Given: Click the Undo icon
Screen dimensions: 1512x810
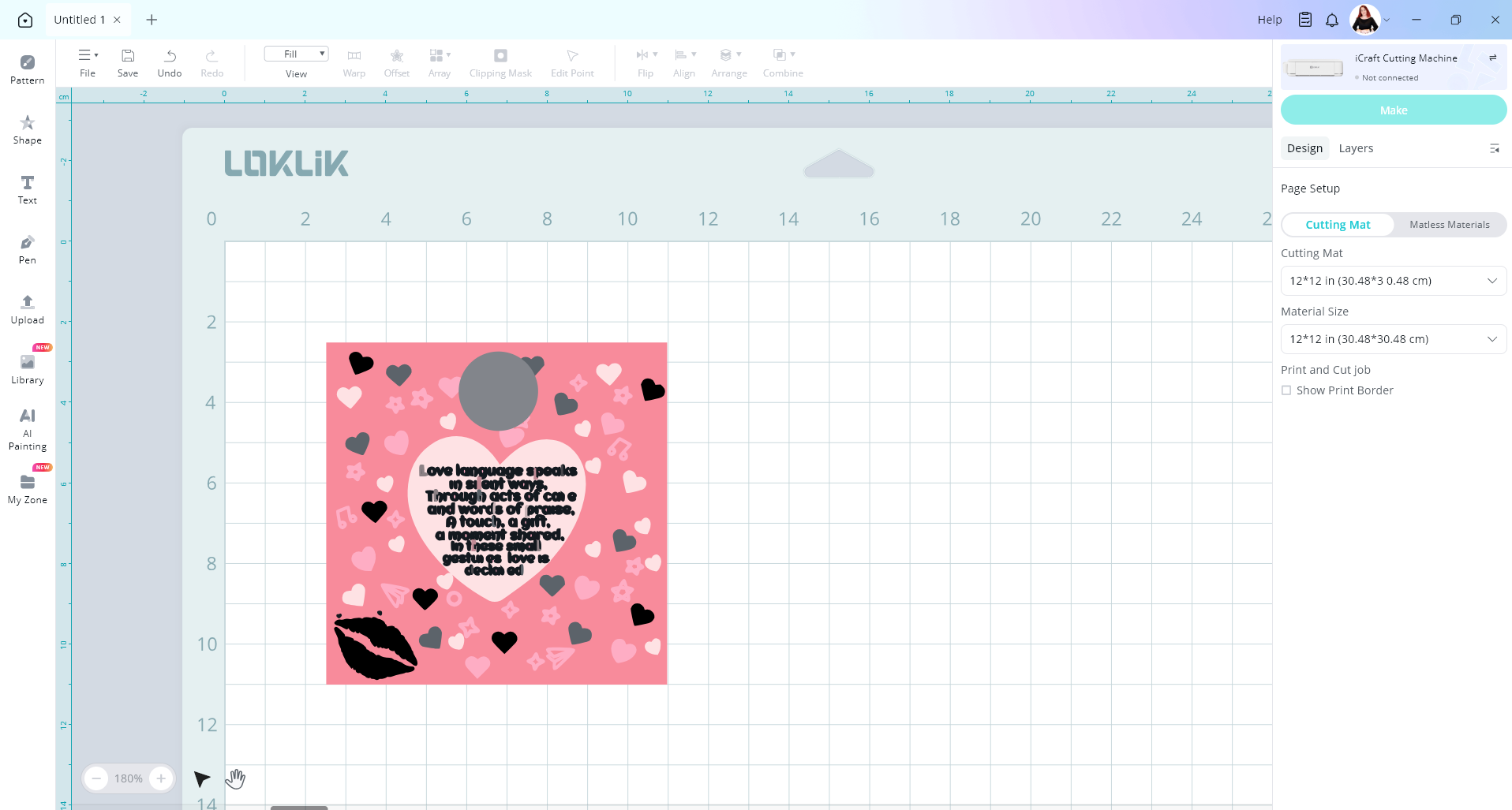Looking at the screenshot, I should pos(170,62).
